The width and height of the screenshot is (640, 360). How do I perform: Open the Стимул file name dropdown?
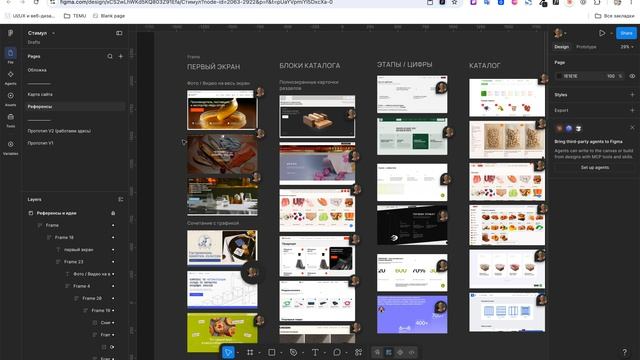coord(53,33)
